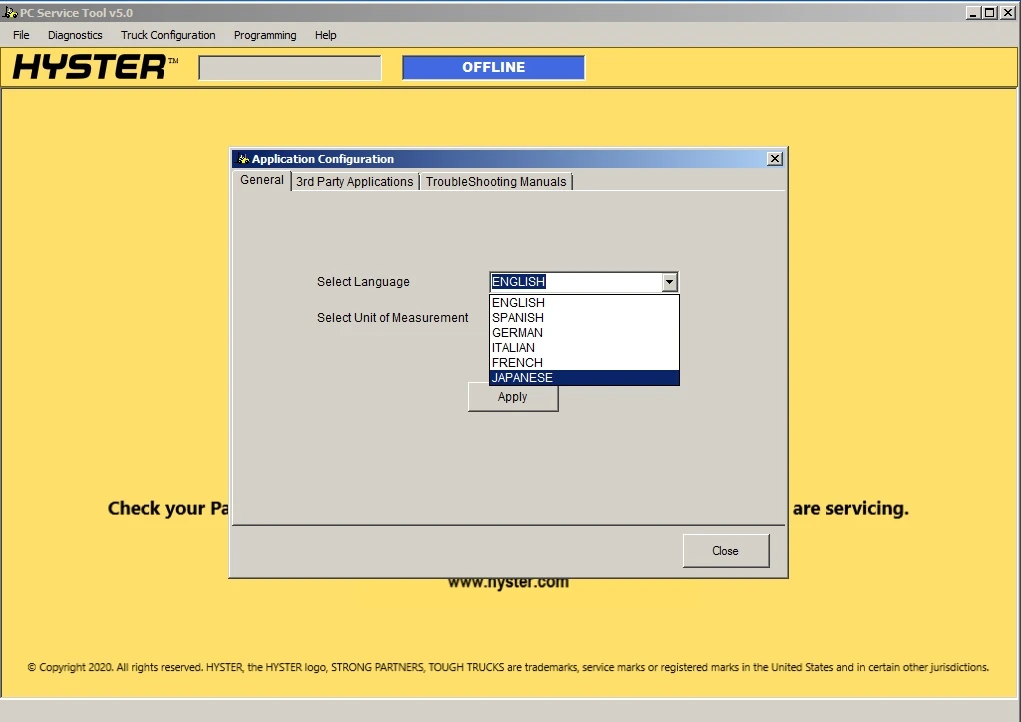The height and width of the screenshot is (722, 1021).
Task: Open the File menu
Action: [21, 35]
